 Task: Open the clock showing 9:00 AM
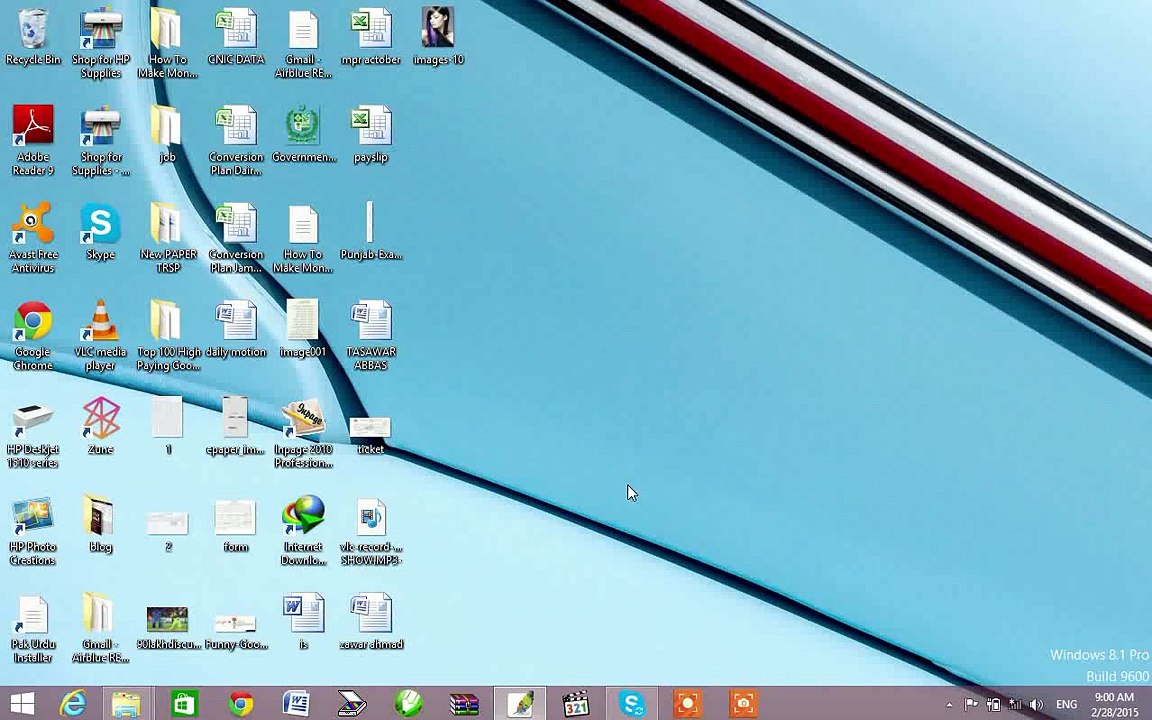click(x=1115, y=704)
